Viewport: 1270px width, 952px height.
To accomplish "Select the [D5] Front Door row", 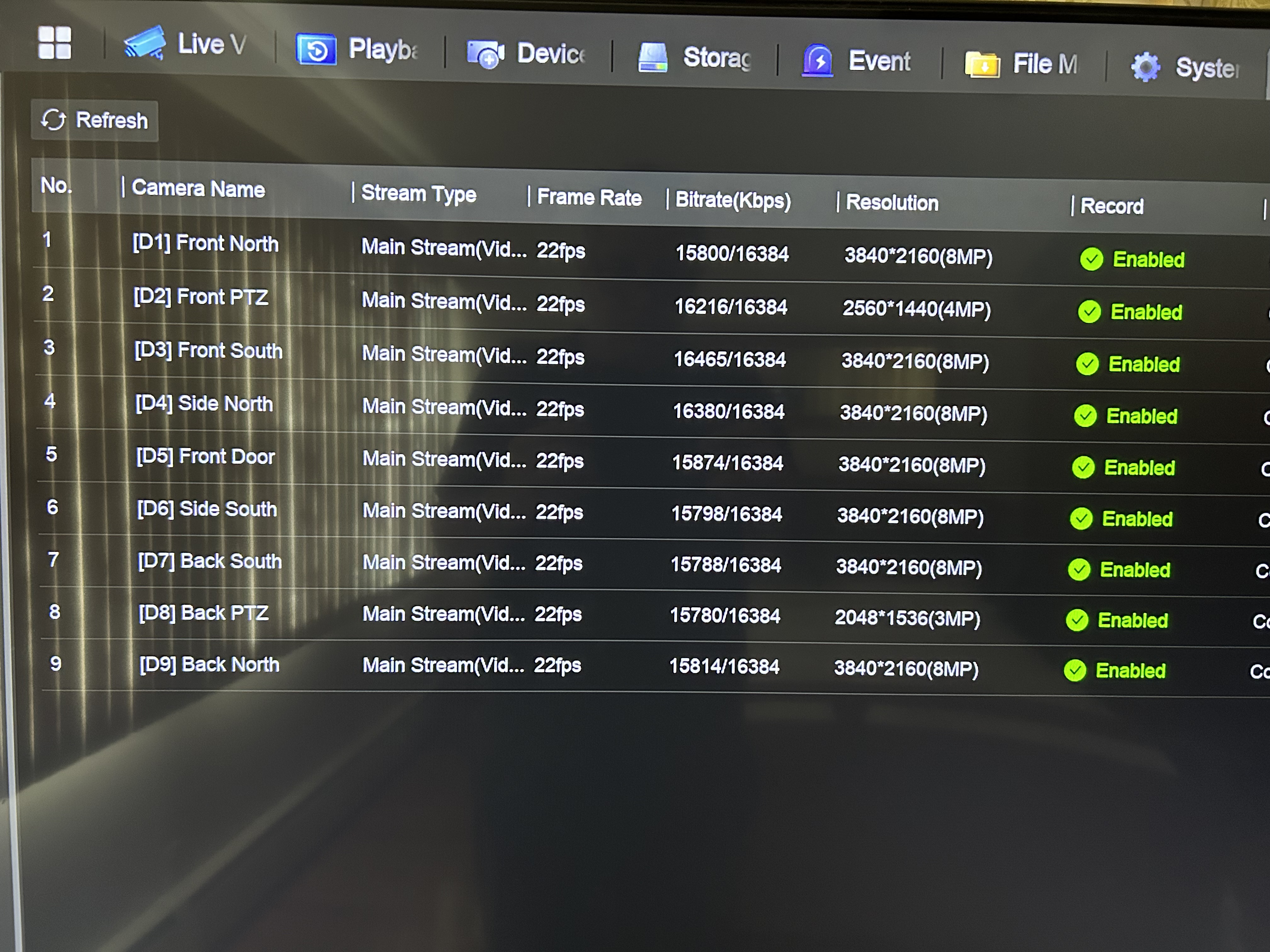I will coord(205,457).
